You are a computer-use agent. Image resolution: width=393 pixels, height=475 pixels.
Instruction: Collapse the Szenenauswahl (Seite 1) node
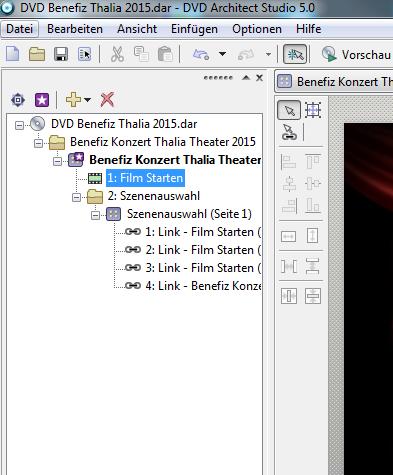[x=96, y=215]
